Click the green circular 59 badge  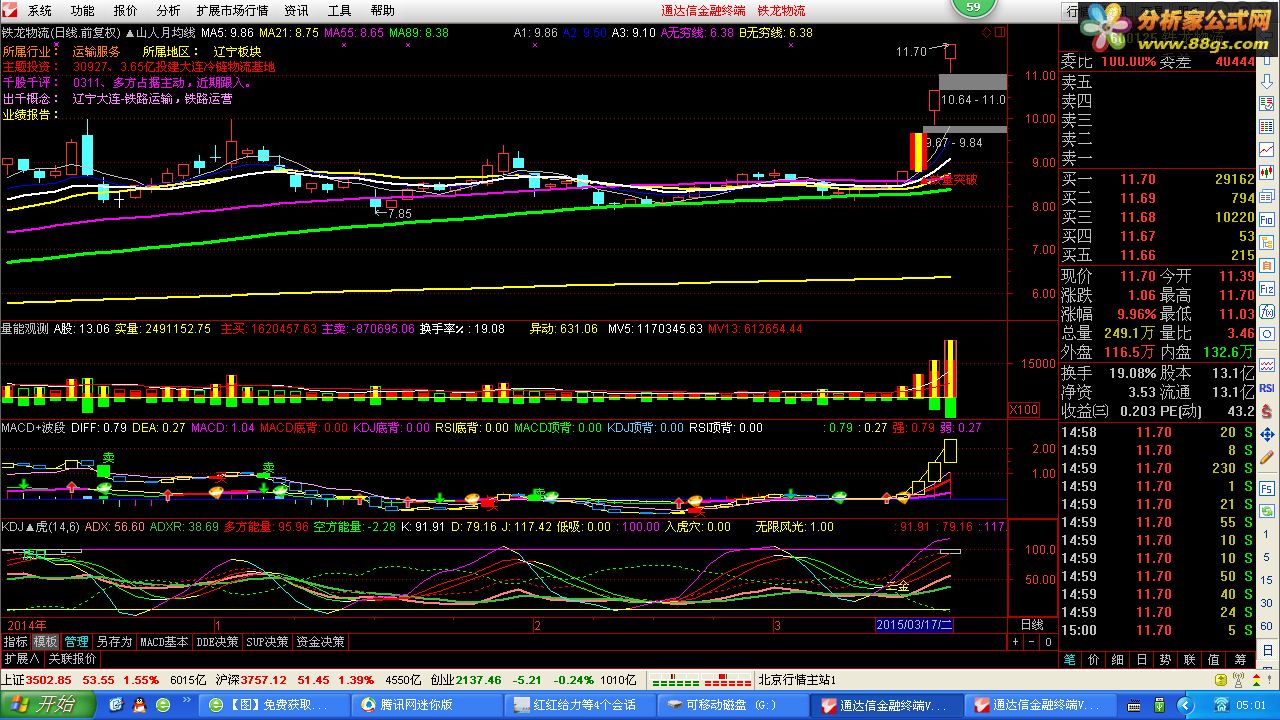pyautogui.click(x=973, y=7)
